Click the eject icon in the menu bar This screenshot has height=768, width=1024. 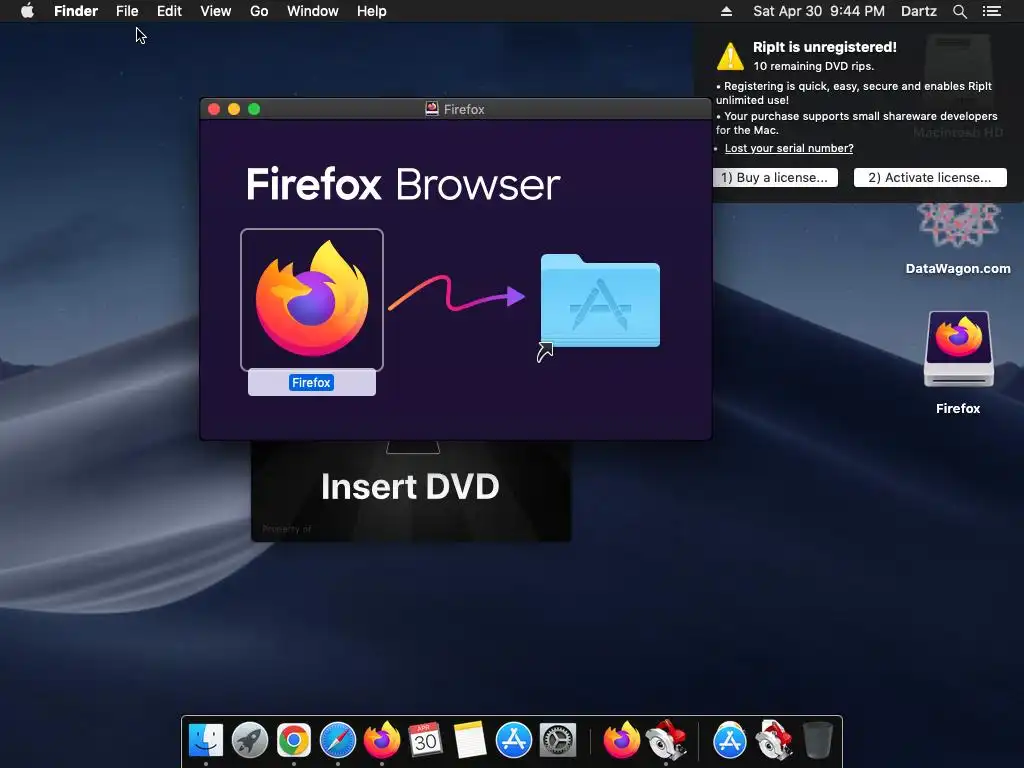click(x=726, y=11)
